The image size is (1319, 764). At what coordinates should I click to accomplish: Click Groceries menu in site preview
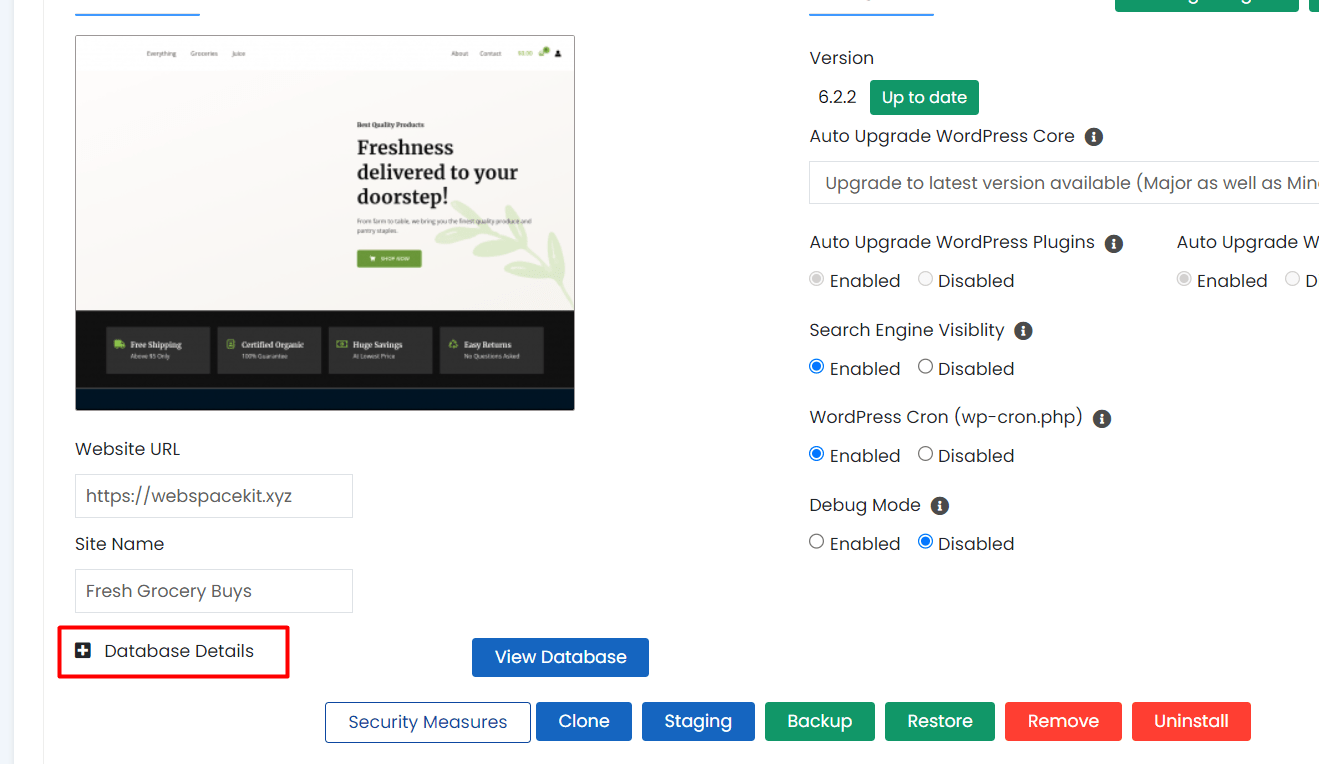click(204, 54)
